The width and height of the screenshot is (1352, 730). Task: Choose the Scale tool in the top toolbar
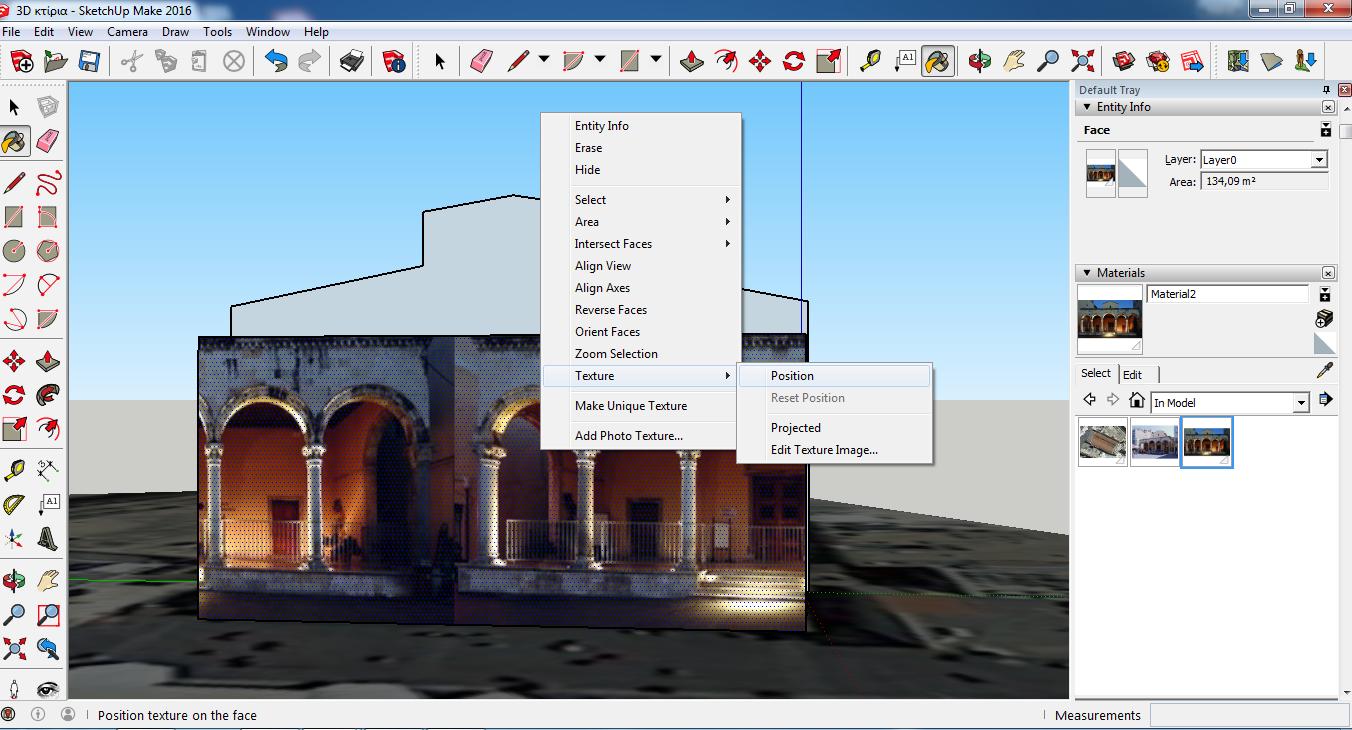click(x=828, y=61)
